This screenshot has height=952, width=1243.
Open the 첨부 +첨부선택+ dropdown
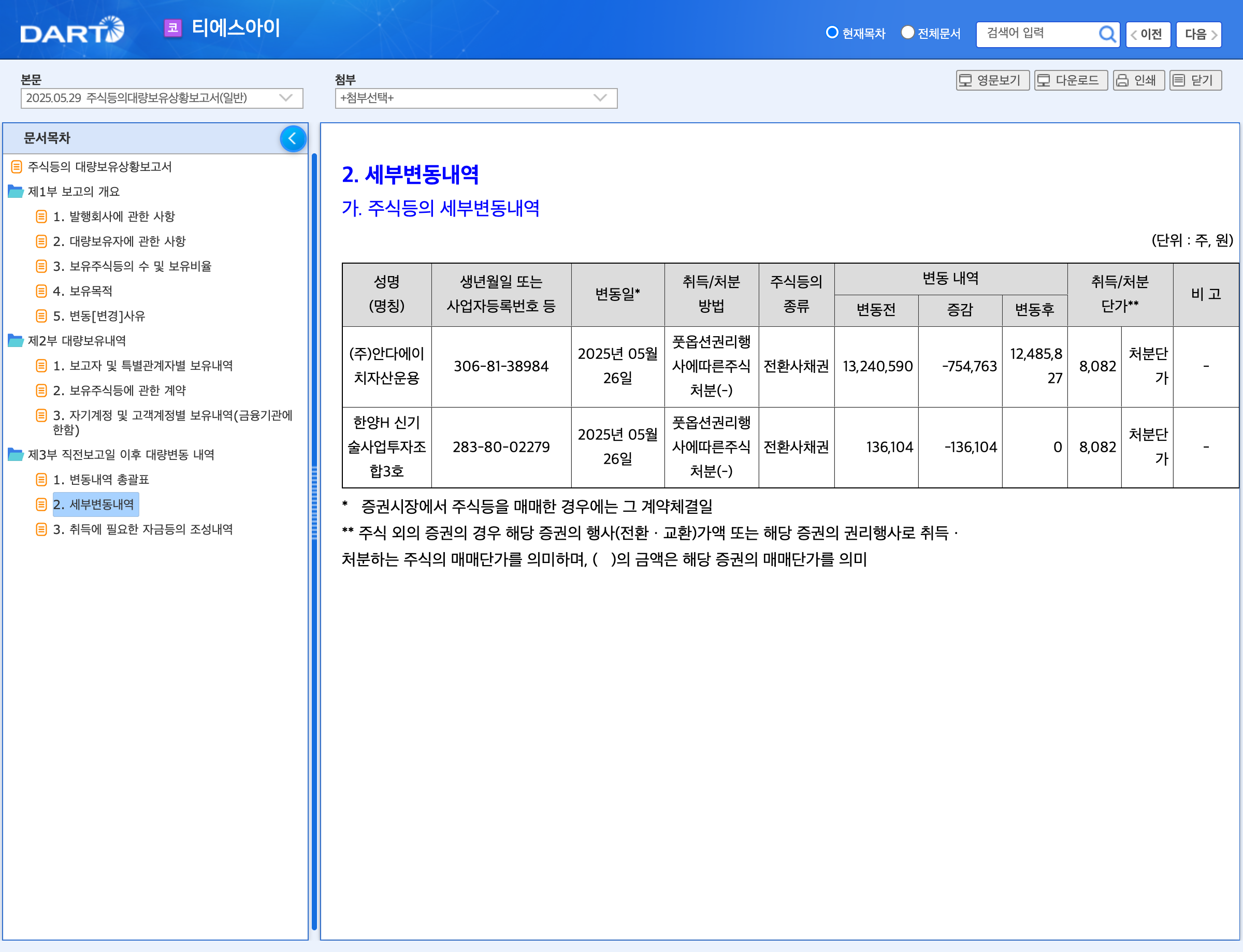(x=476, y=98)
